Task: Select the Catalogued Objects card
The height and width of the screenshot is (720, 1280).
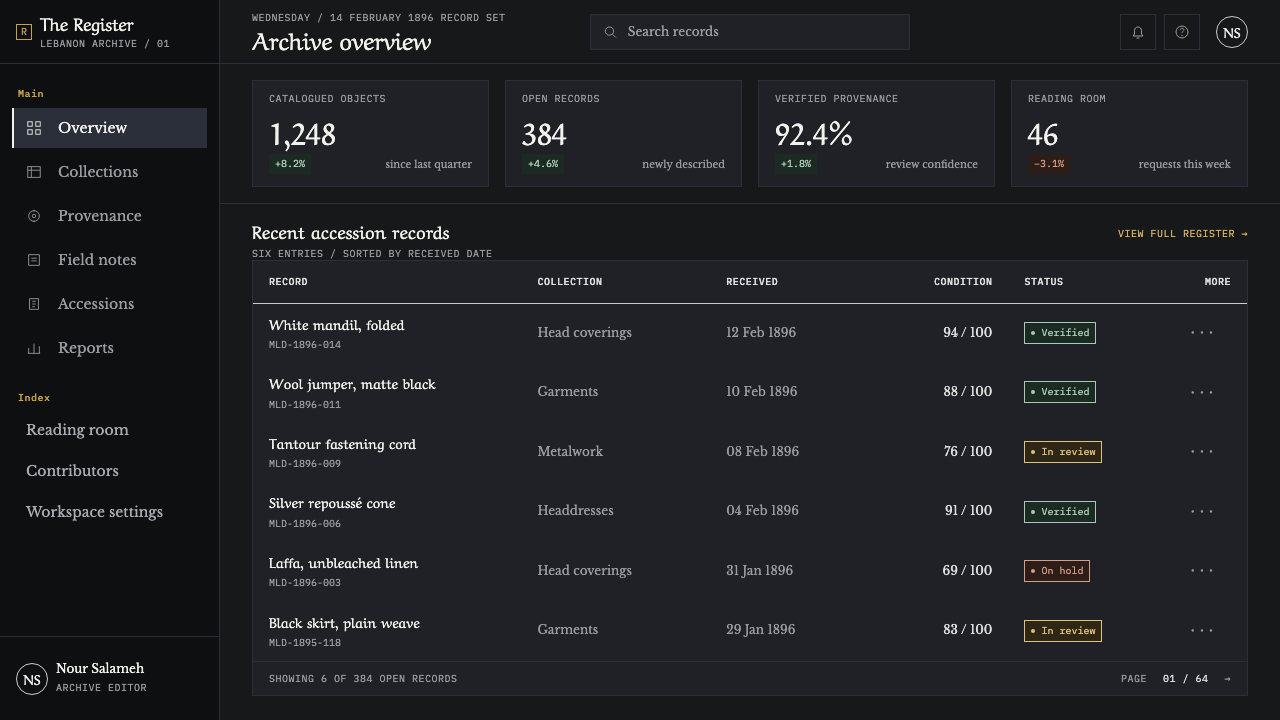Action: click(x=370, y=133)
